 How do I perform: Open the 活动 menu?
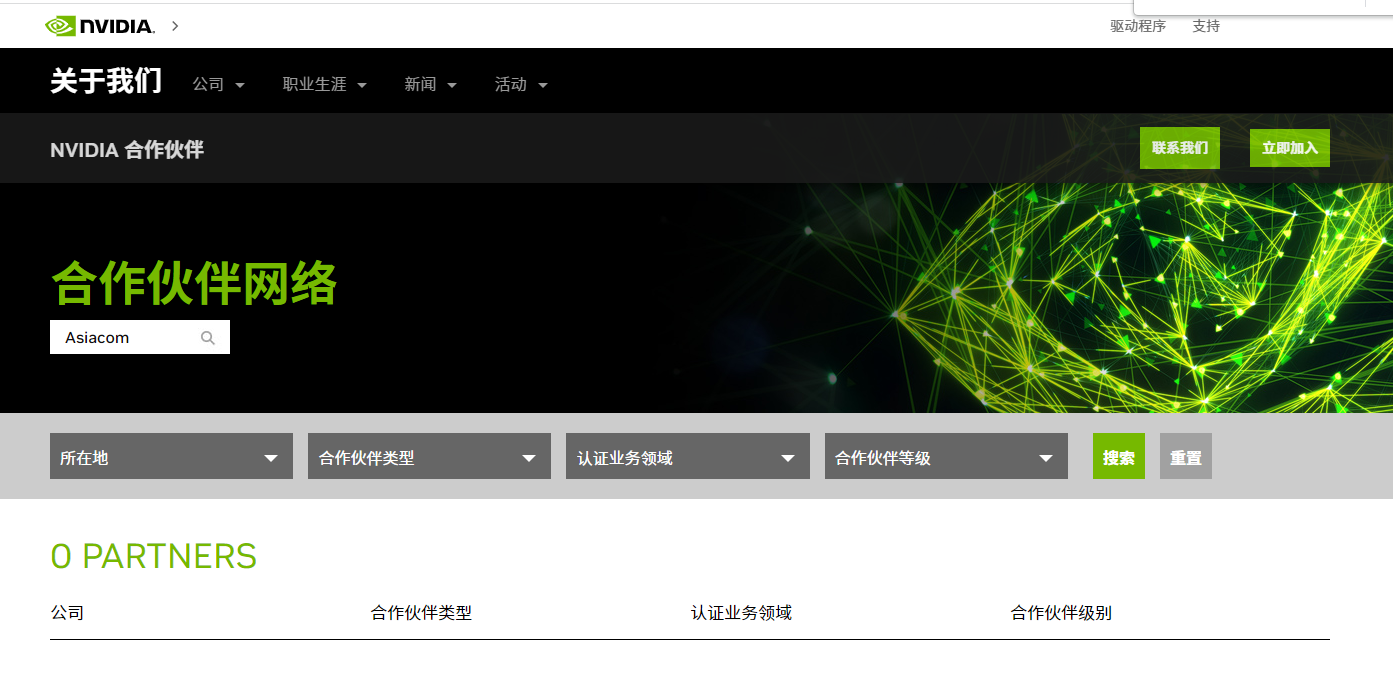521,85
